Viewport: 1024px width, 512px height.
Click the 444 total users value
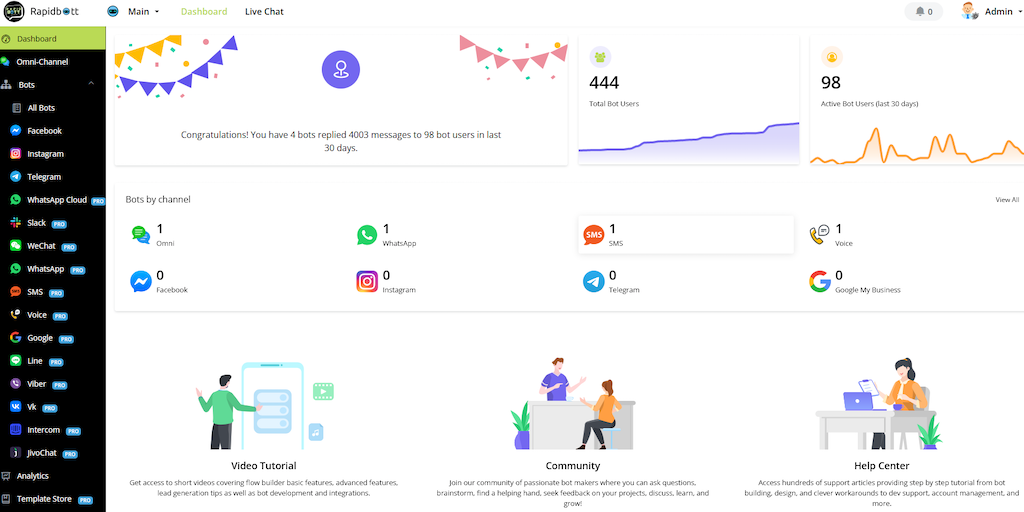coord(604,83)
